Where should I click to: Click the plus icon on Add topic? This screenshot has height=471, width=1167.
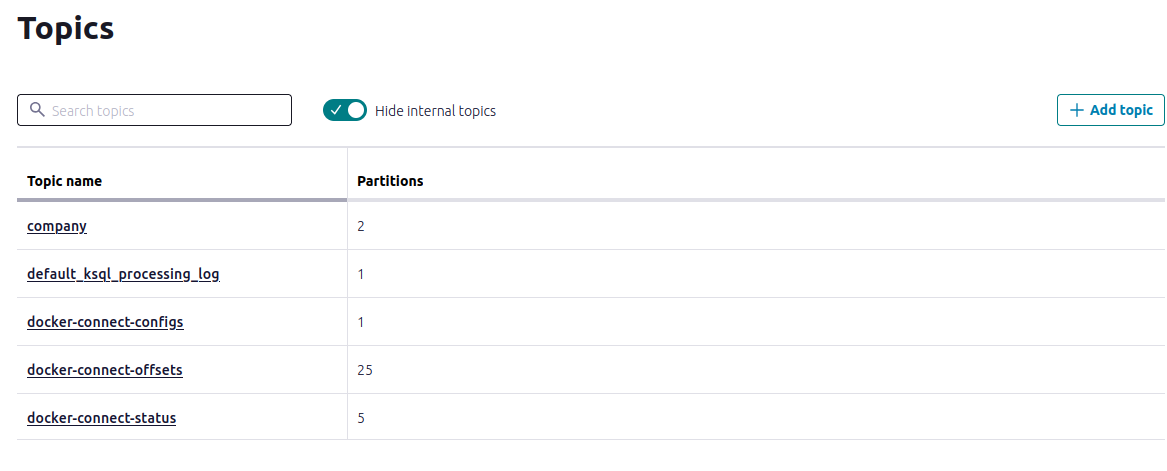pos(1076,110)
